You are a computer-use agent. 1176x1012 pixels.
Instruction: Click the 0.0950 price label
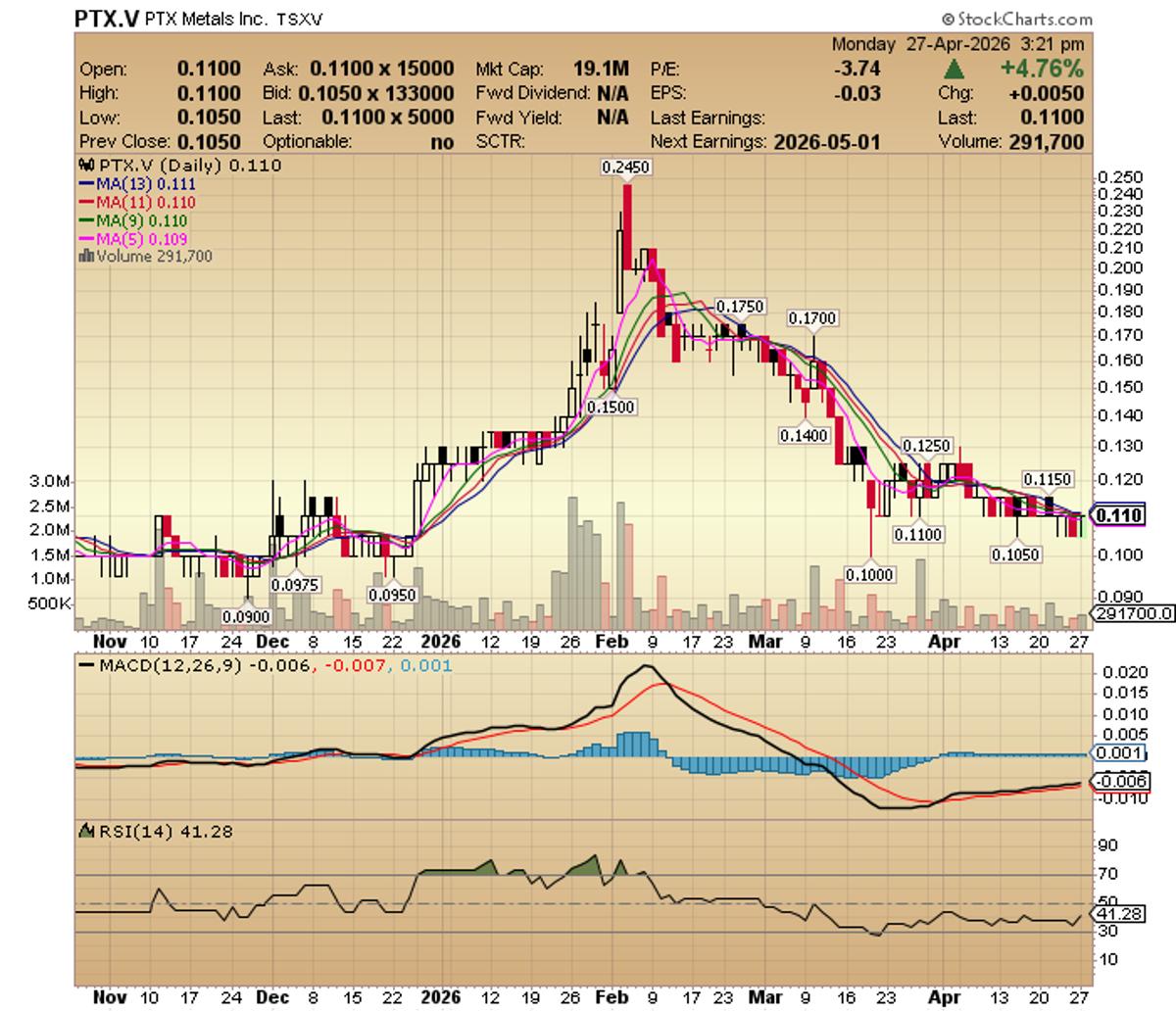click(392, 594)
